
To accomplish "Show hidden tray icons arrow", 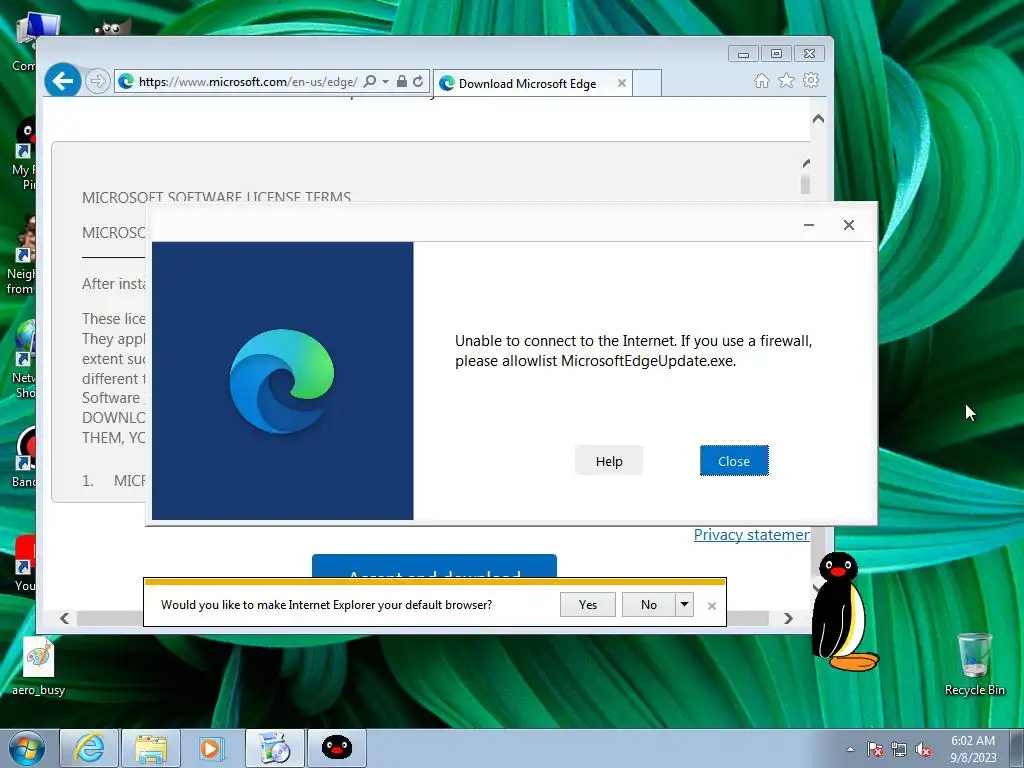I will click(850, 749).
